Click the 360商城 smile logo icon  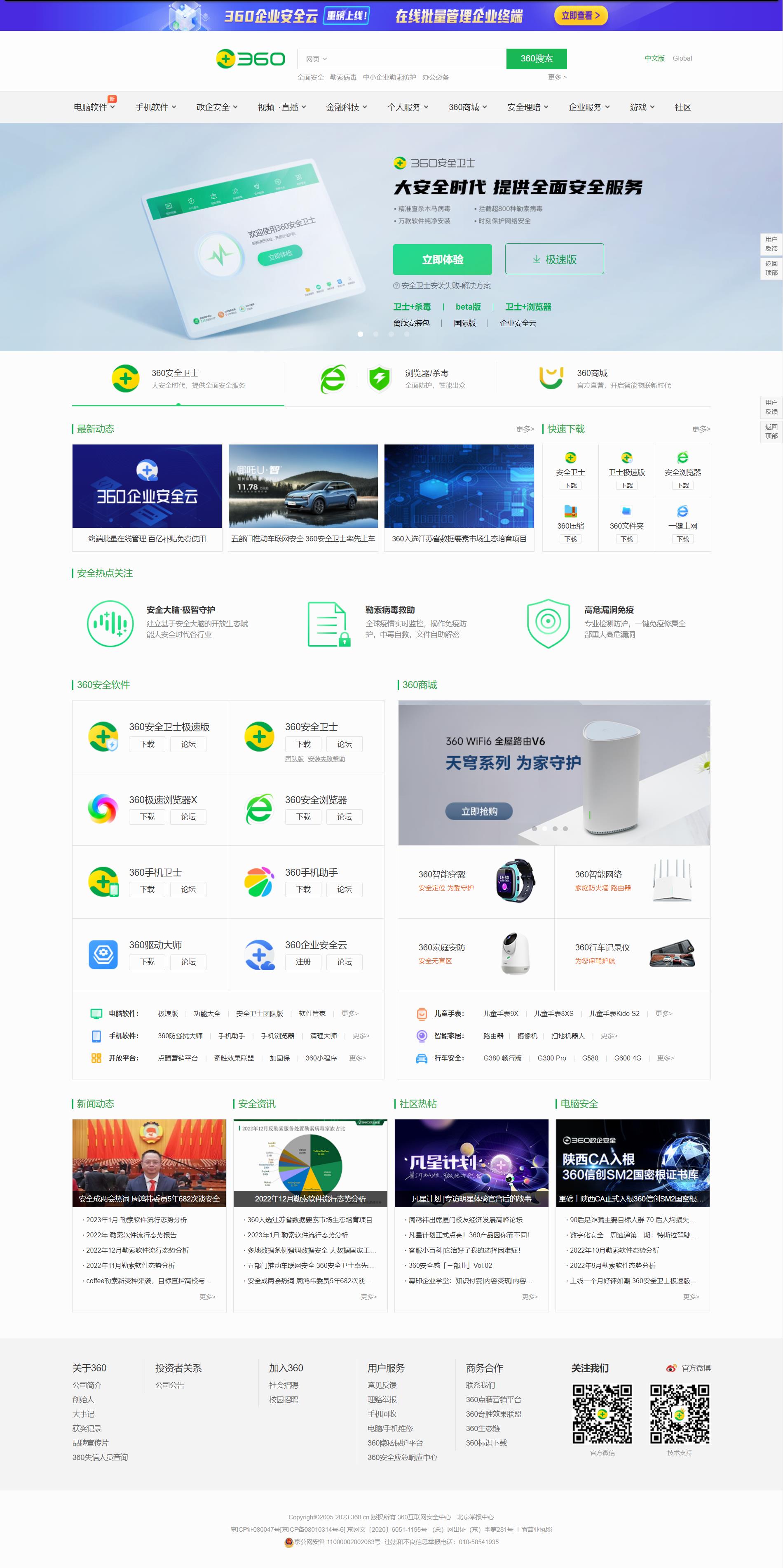[x=551, y=377]
